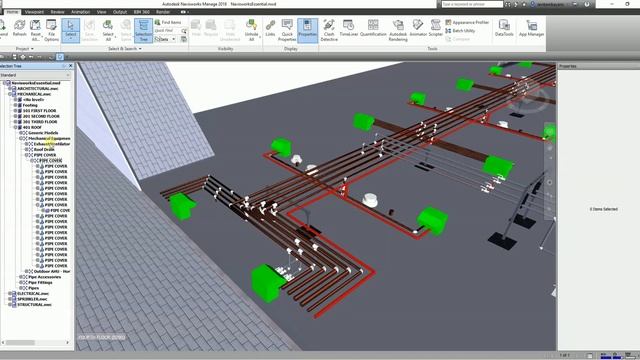Switch to the Animation tab
640x360 pixels.
(80, 12)
